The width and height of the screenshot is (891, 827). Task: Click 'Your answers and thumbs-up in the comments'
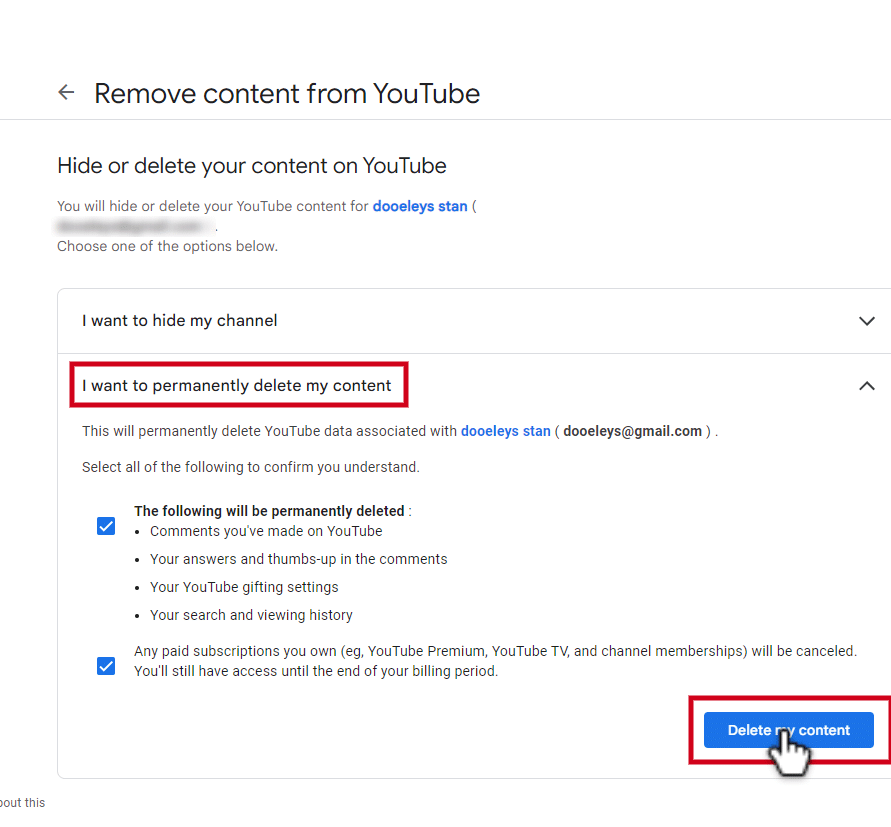(x=298, y=559)
